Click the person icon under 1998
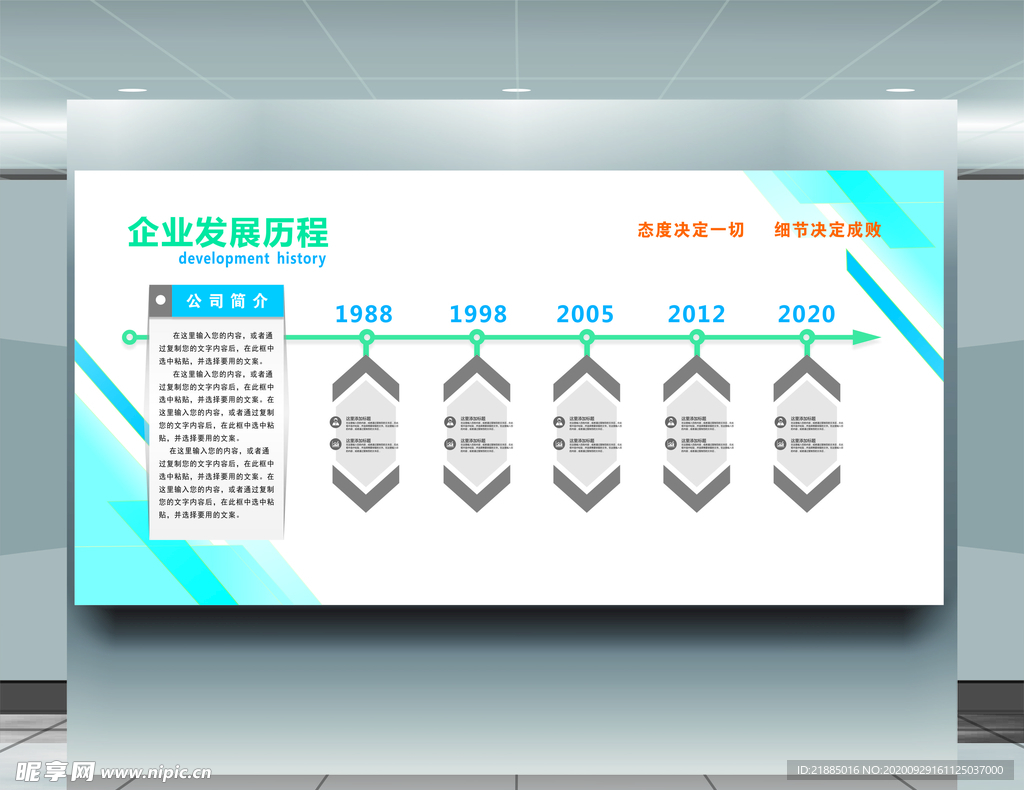The width and height of the screenshot is (1024, 790). (x=450, y=422)
